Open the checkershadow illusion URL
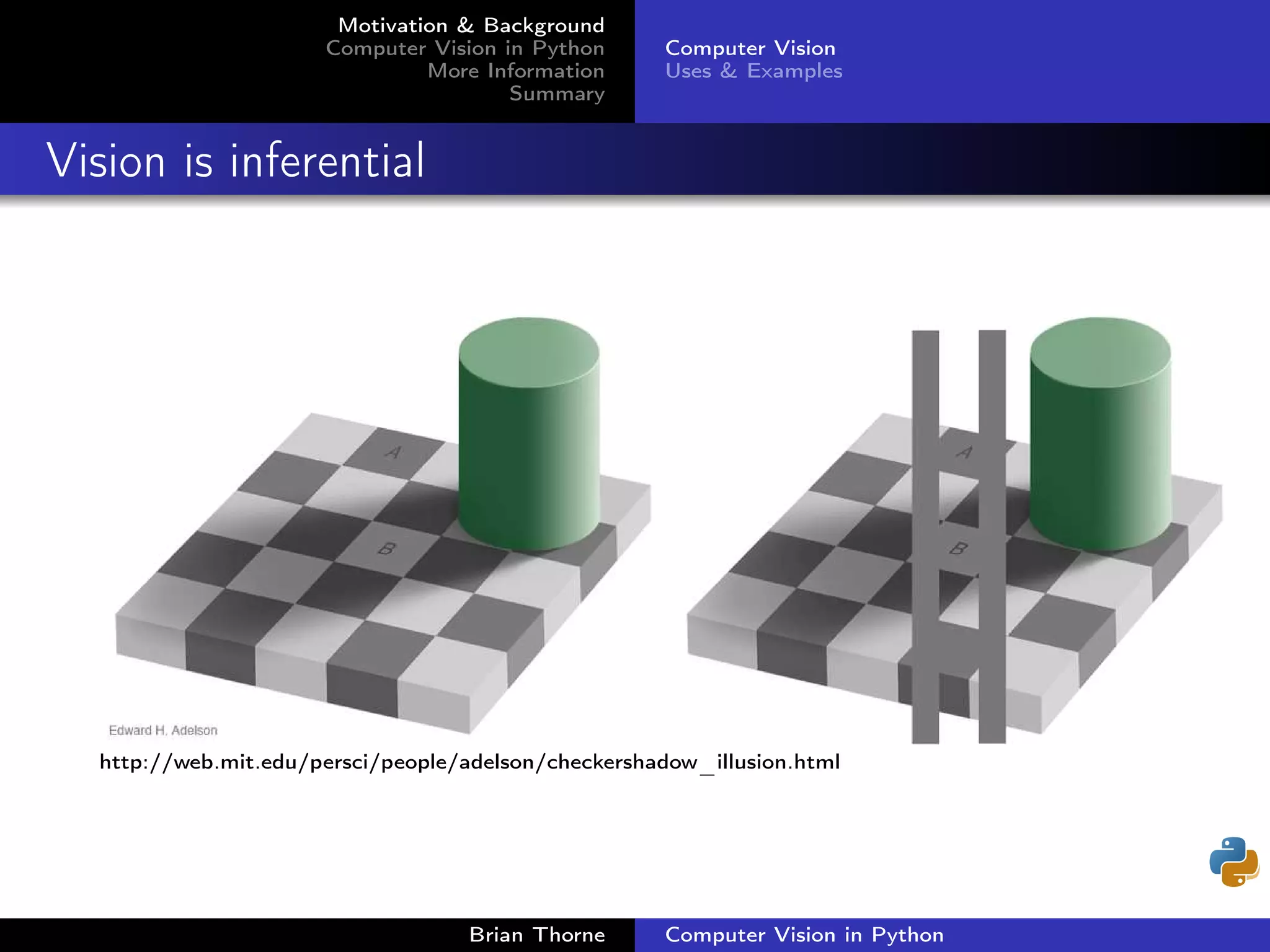Image resolution: width=1270 pixels, height=952 pixels. point(469,762)
